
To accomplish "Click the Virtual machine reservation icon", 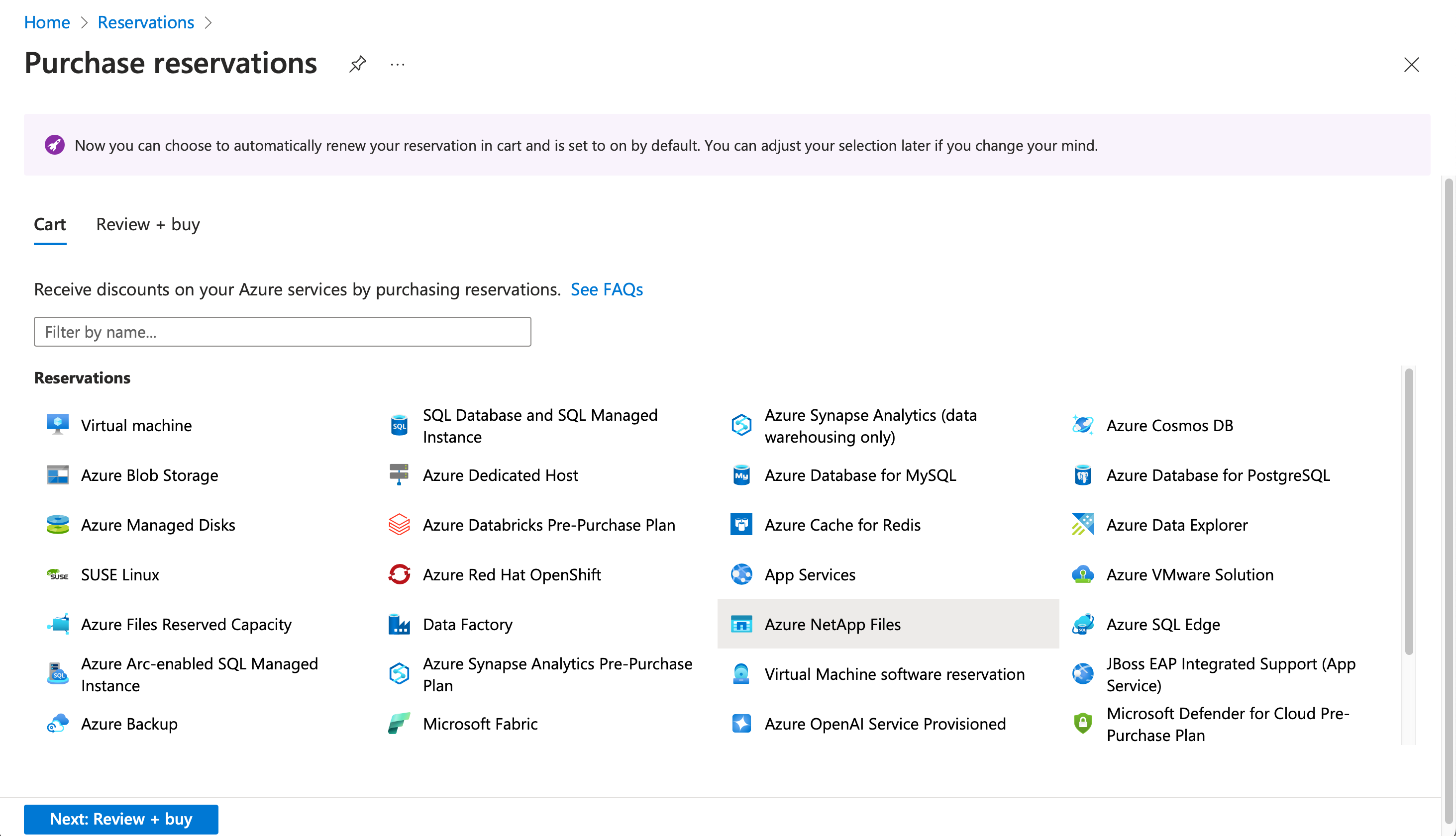I will click(x=57, y=425).
